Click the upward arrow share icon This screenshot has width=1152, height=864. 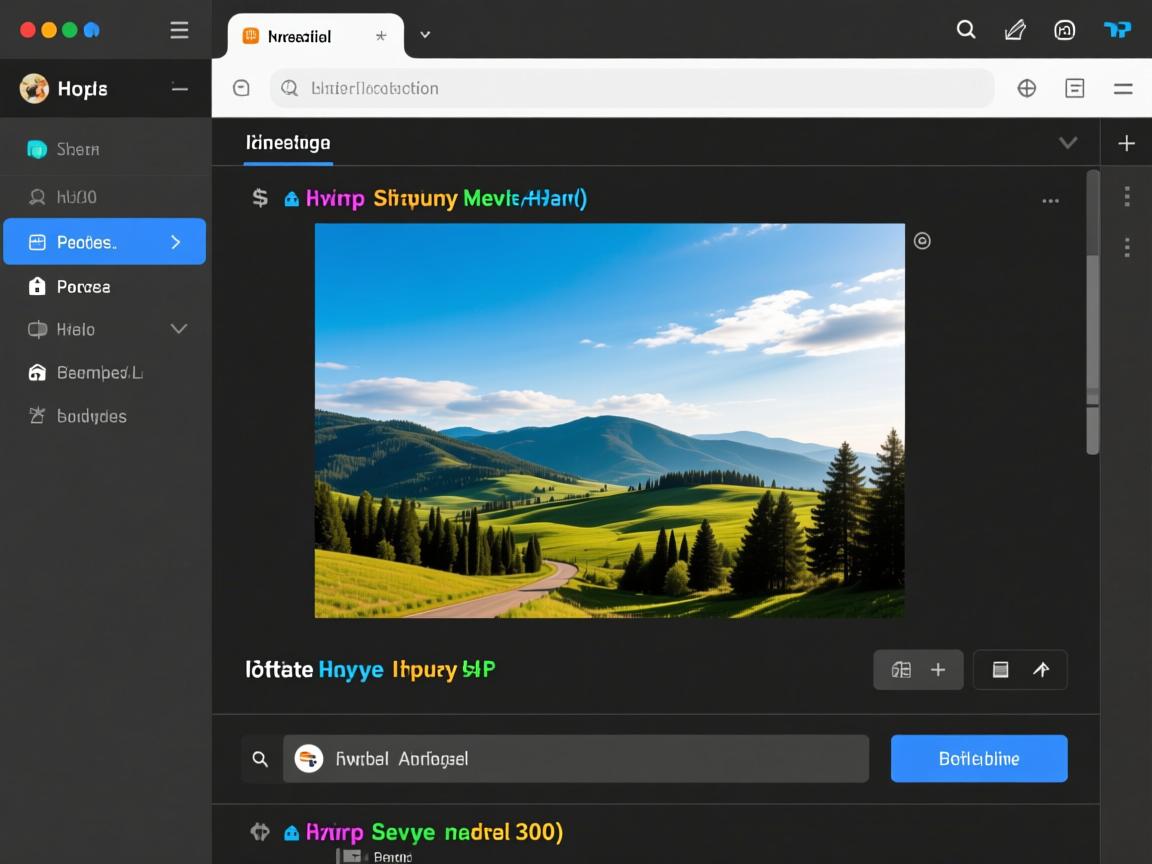(x=1041, y=670)
